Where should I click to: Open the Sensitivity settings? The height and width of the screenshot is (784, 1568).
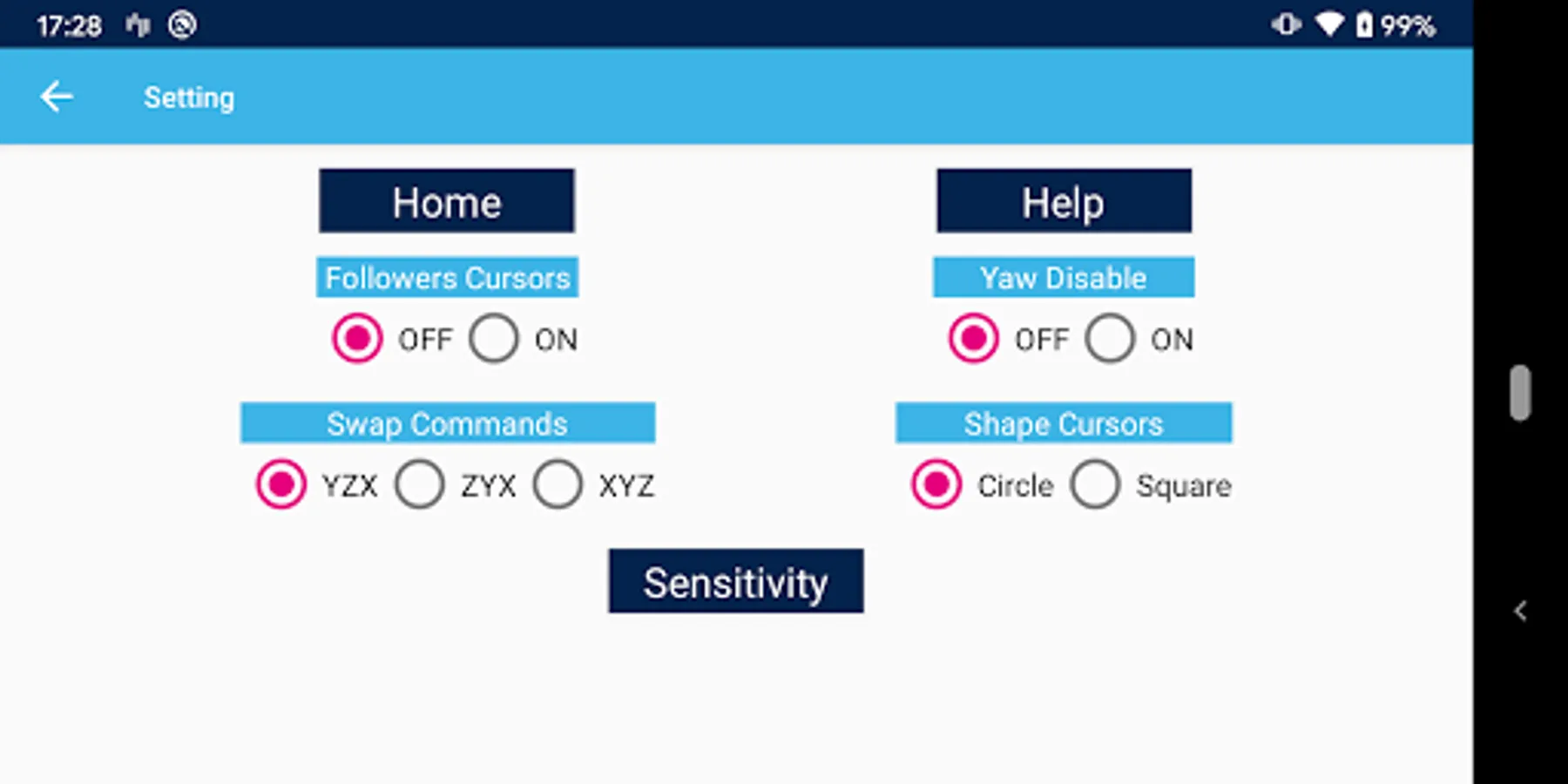(x=735, y=582)
